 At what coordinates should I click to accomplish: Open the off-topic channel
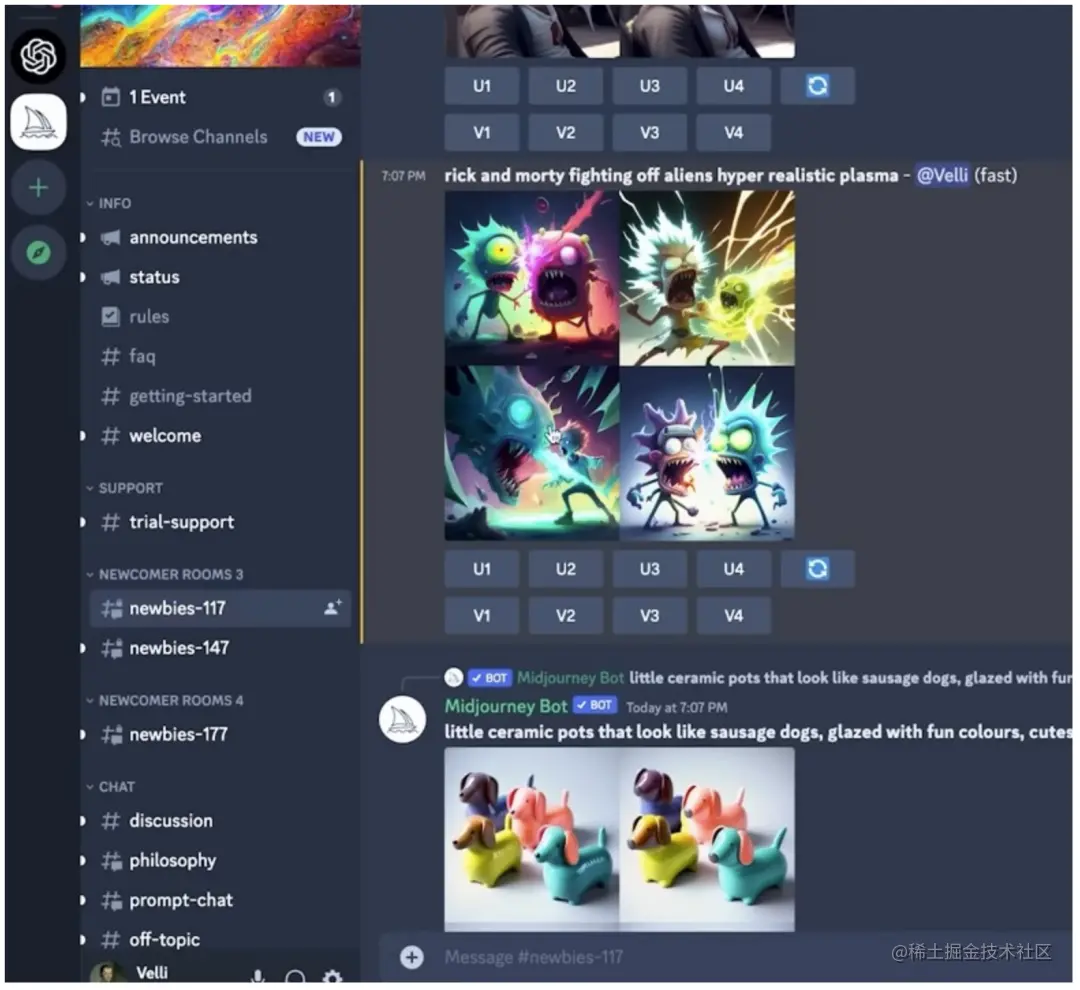(219, 940)
